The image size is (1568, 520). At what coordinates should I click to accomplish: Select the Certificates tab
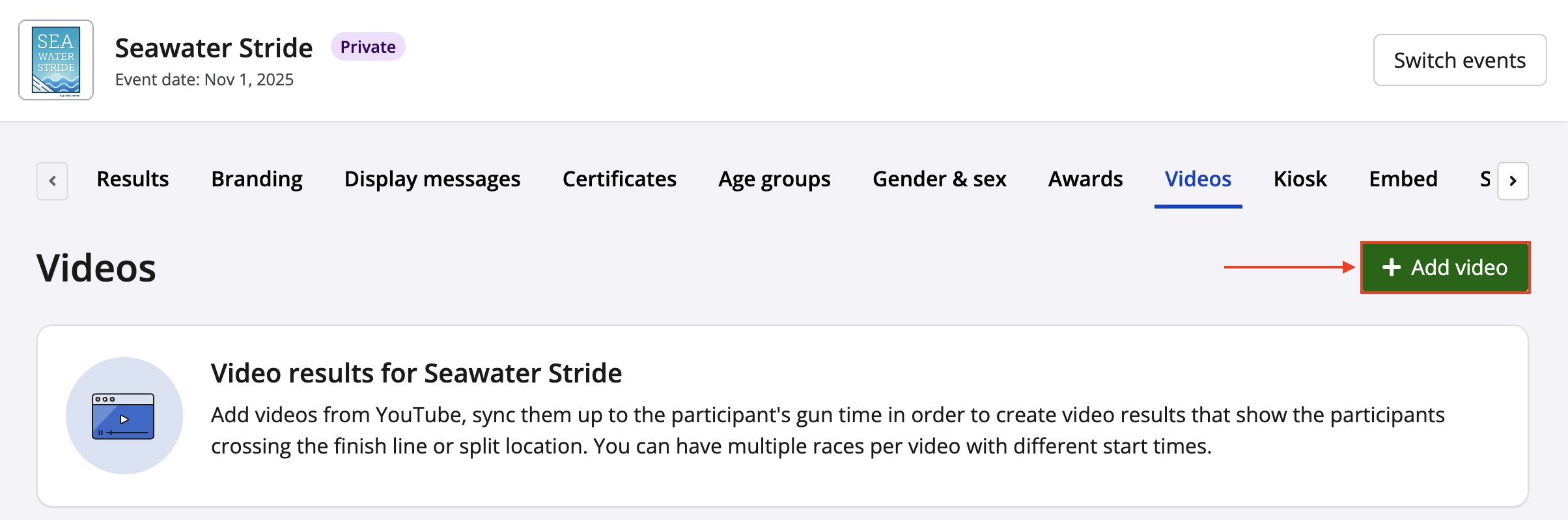(619, 179)
